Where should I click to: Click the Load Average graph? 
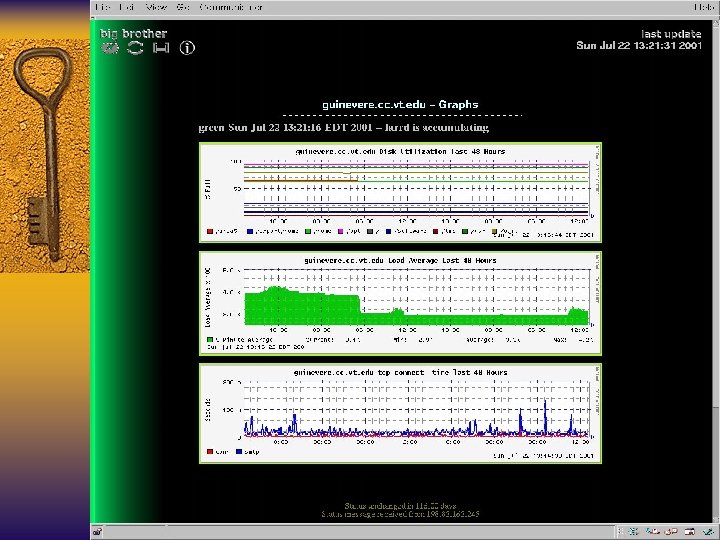tap(400, 302)
